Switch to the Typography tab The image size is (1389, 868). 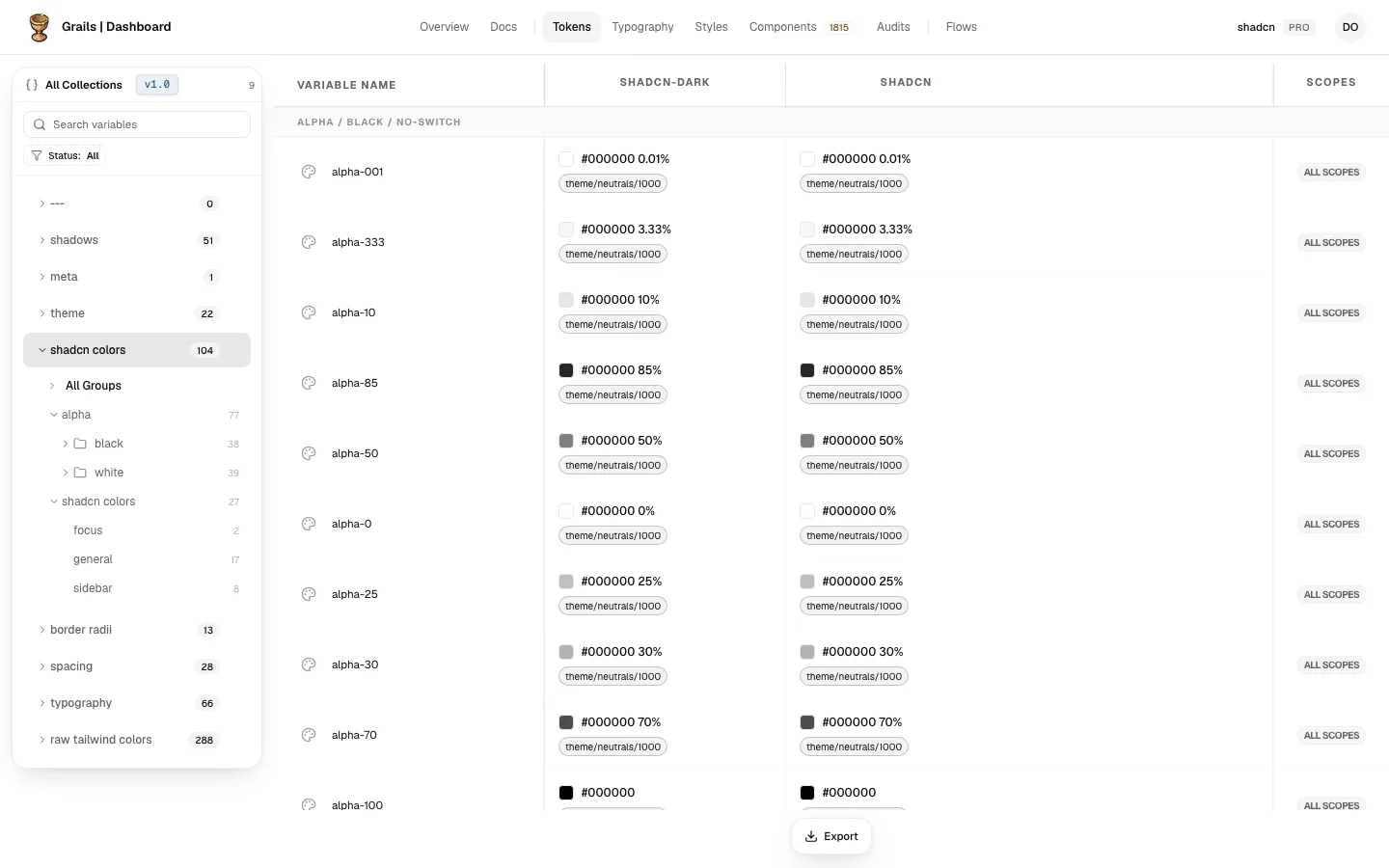click(x=642, y=27)
